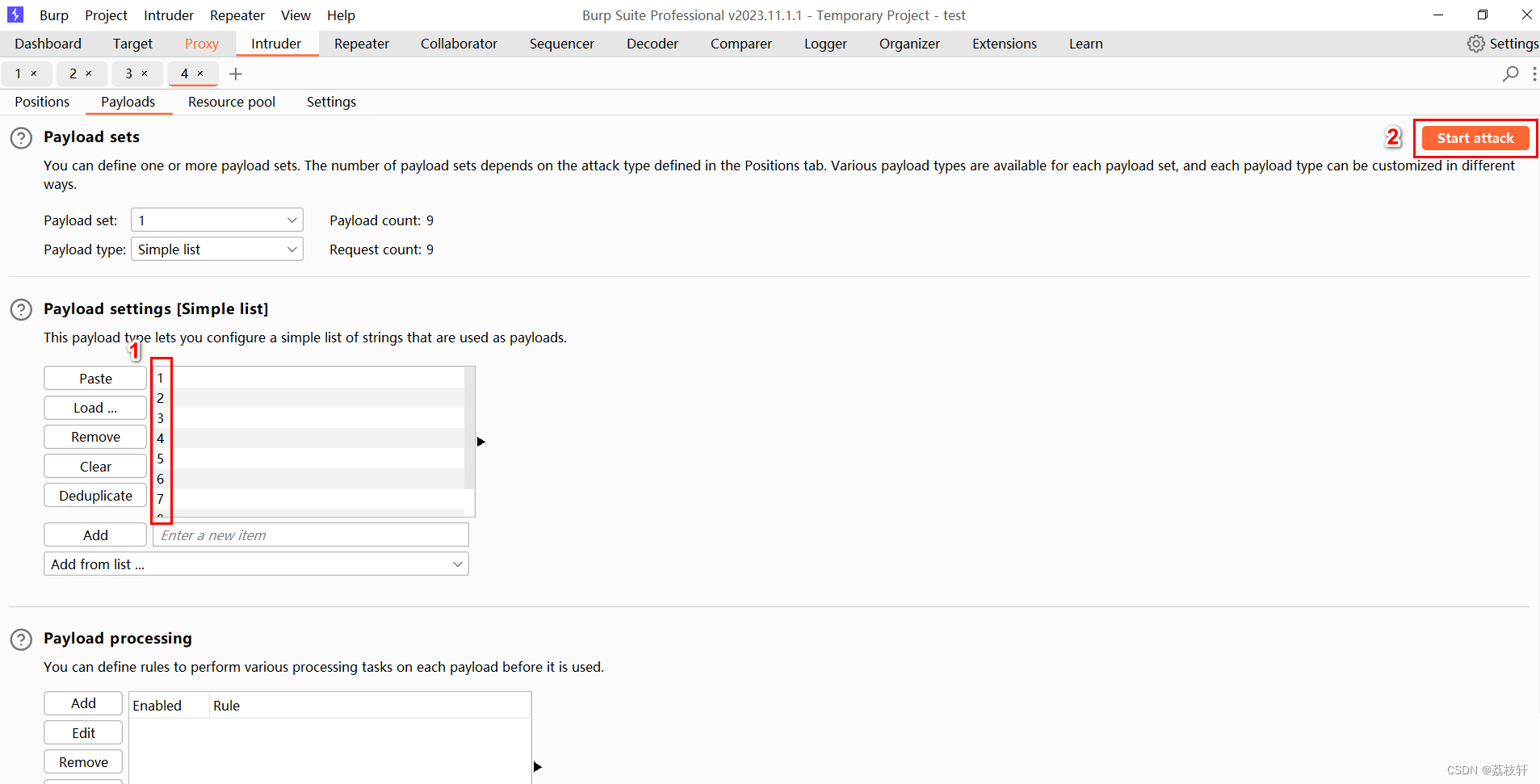
Task: Switch to the Proxy tab
Action: (x=202, y=44)
